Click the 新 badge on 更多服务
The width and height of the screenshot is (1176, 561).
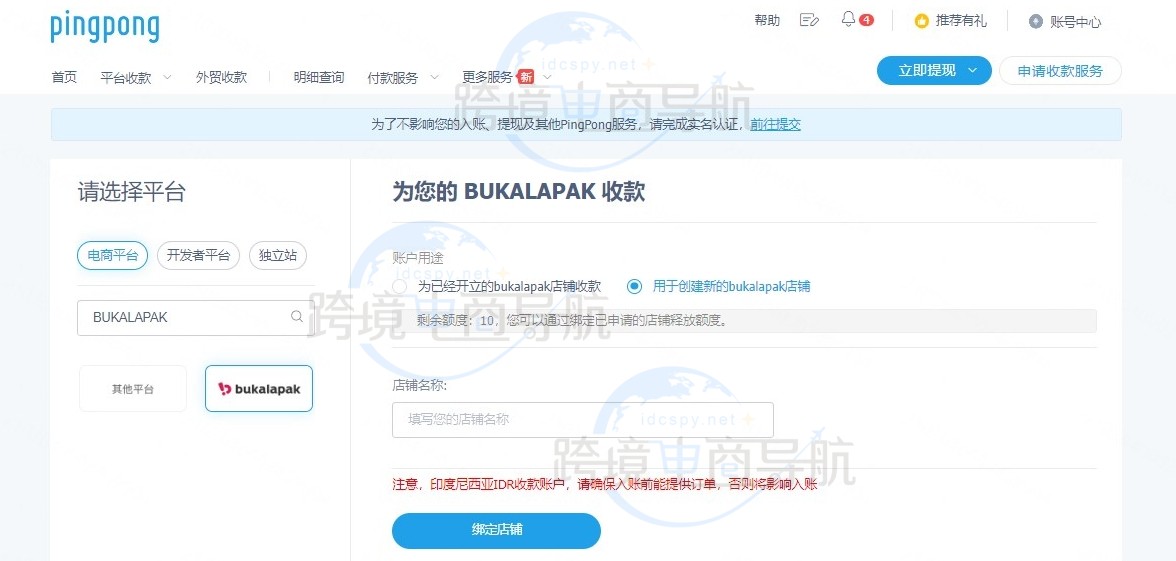pos(526,76)
